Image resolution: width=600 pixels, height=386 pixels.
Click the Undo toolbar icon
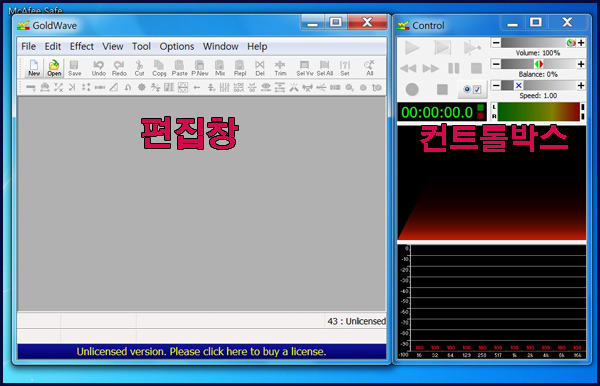[98, 68]
